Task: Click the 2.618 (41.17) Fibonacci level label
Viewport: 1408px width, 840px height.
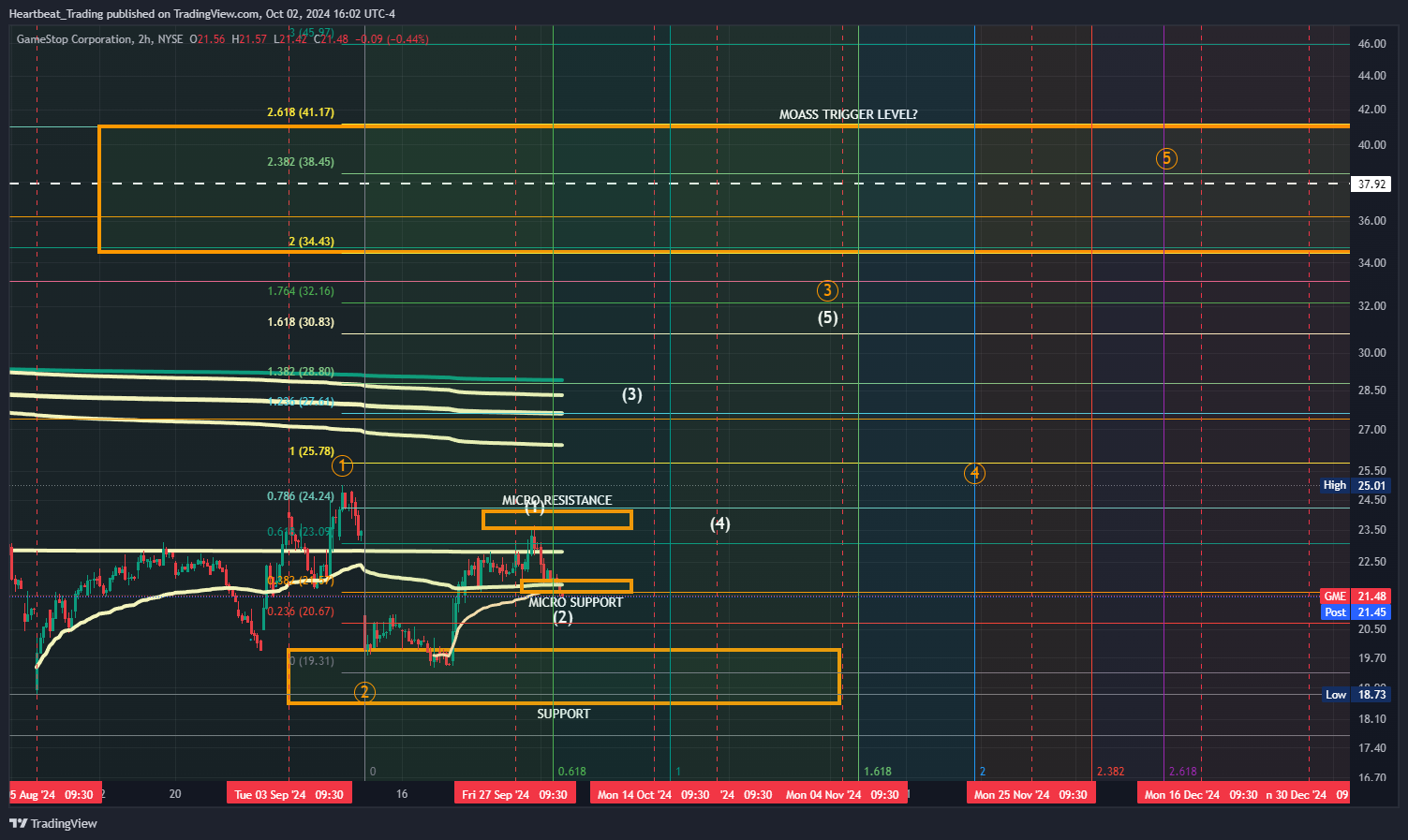Action: tap(301, 111)
